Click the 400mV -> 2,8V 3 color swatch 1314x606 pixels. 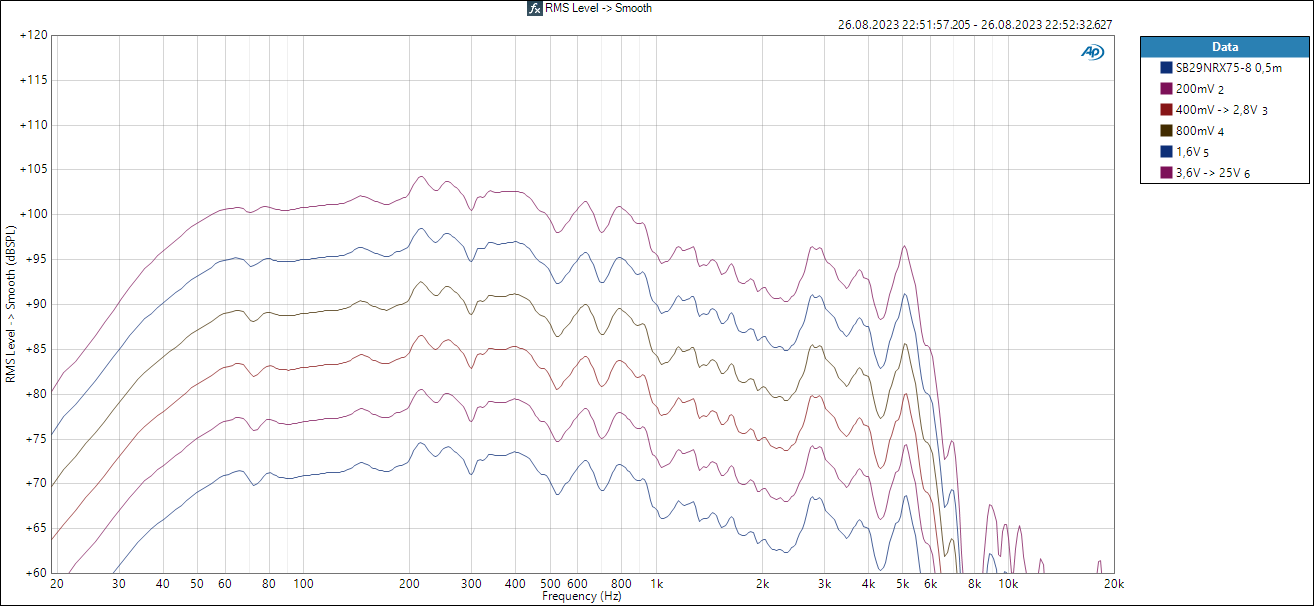[x=1166, y=110]
